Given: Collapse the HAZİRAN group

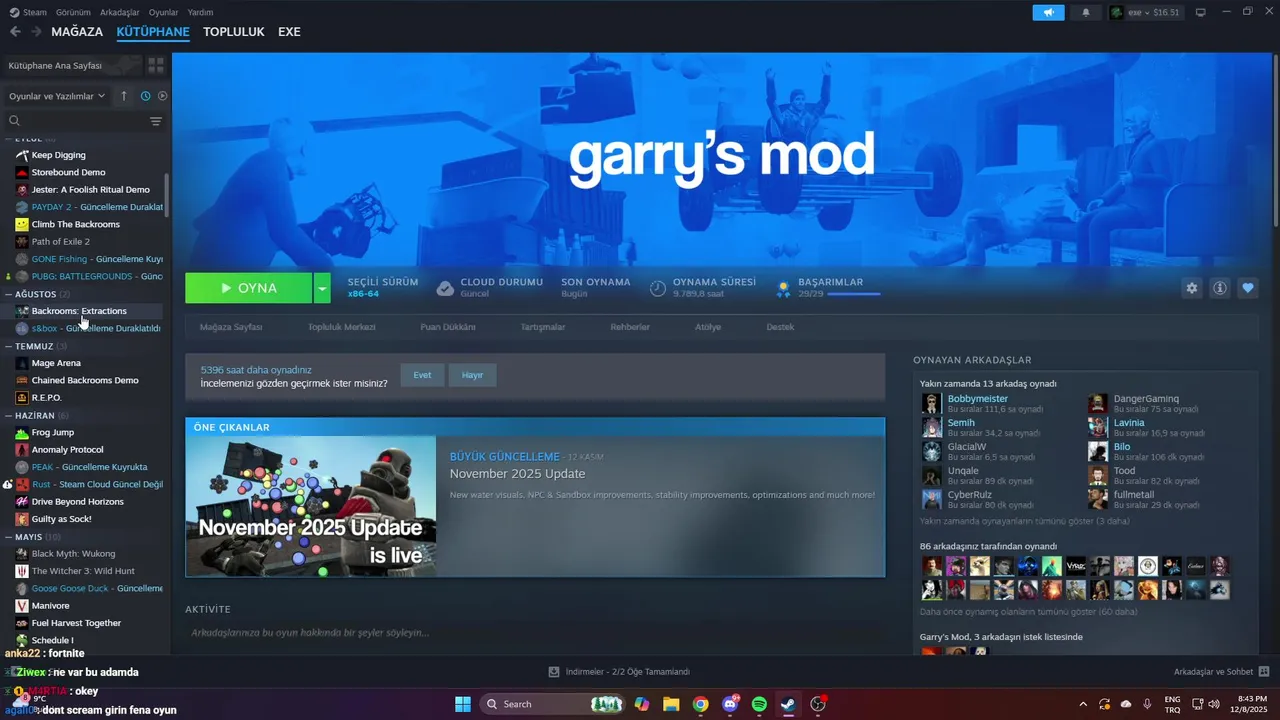Looking at the screenshot, I should [9, 415].
